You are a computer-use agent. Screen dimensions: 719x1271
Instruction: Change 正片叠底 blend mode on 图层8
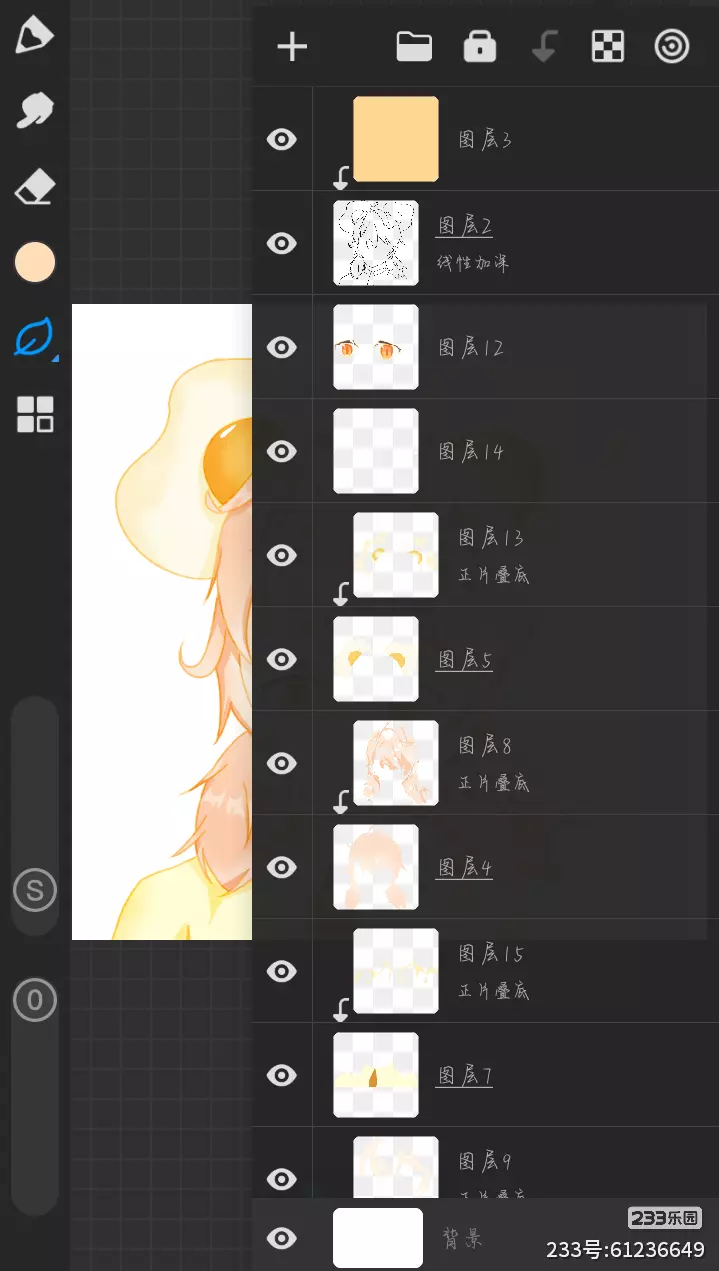494,783
